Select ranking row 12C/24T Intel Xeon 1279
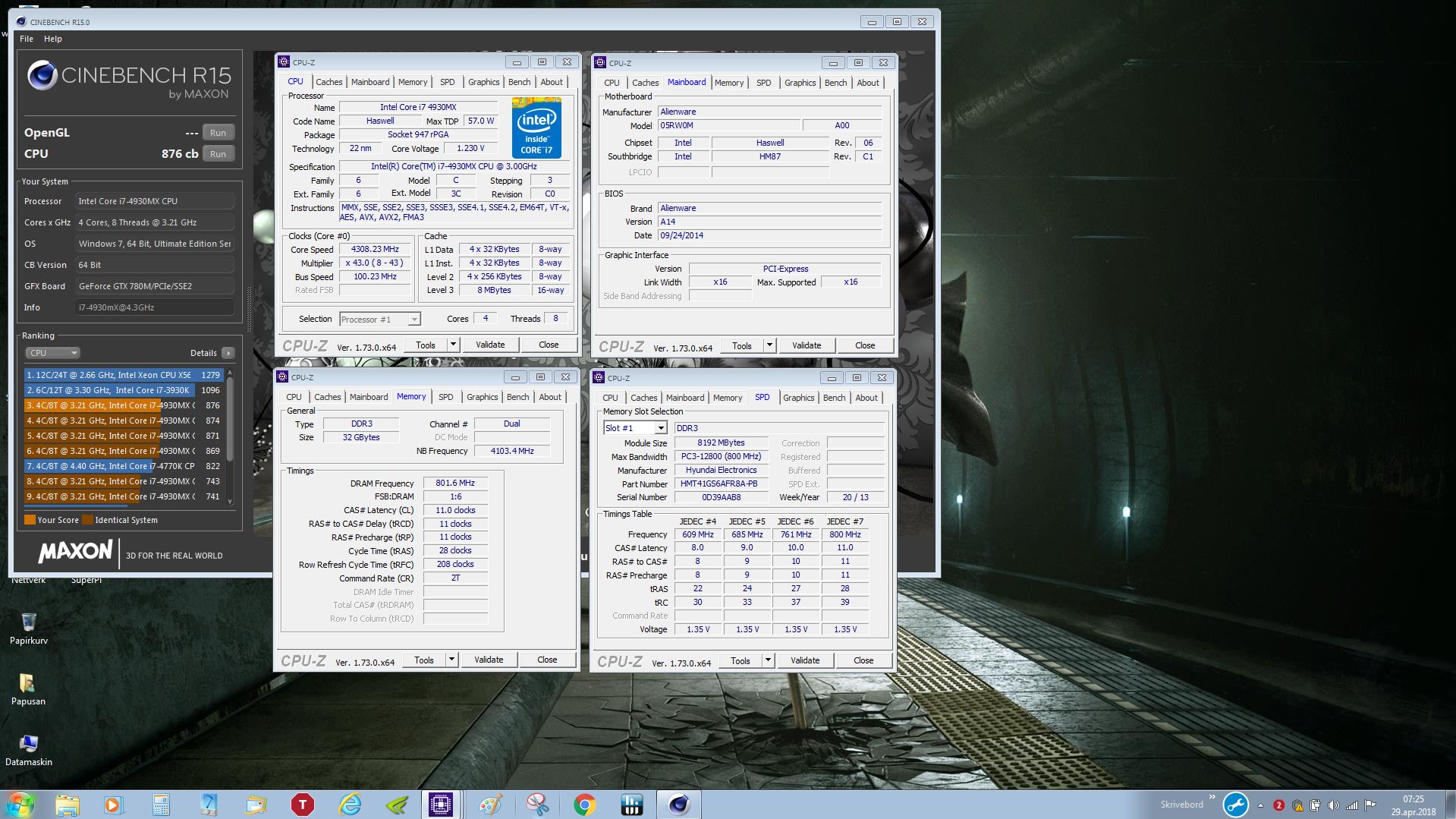 click(x=123, y=375)
